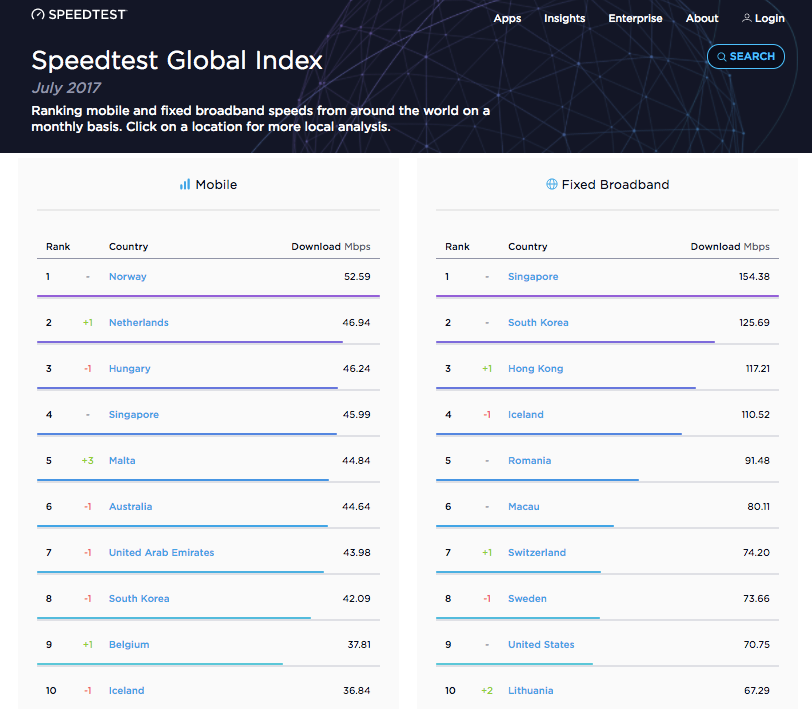
Task: Open the Apps menu
Action: tap(507, 18)
